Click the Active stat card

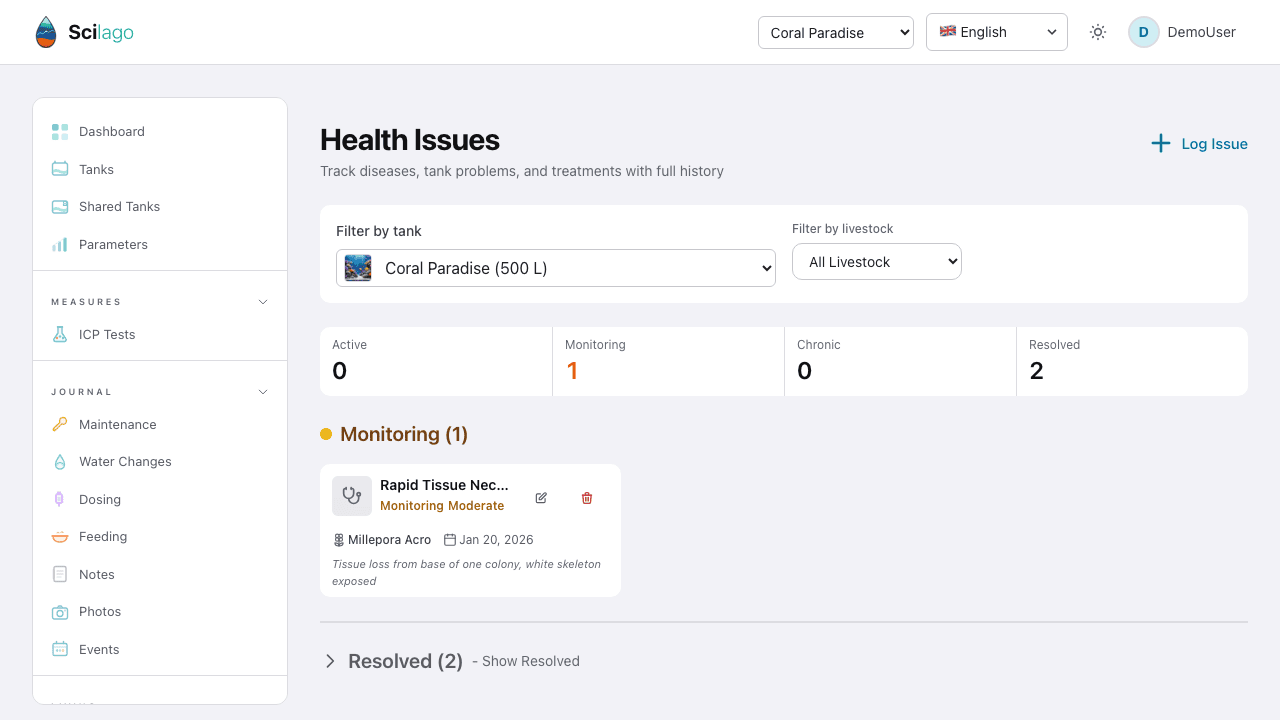[x=436, y=361]
